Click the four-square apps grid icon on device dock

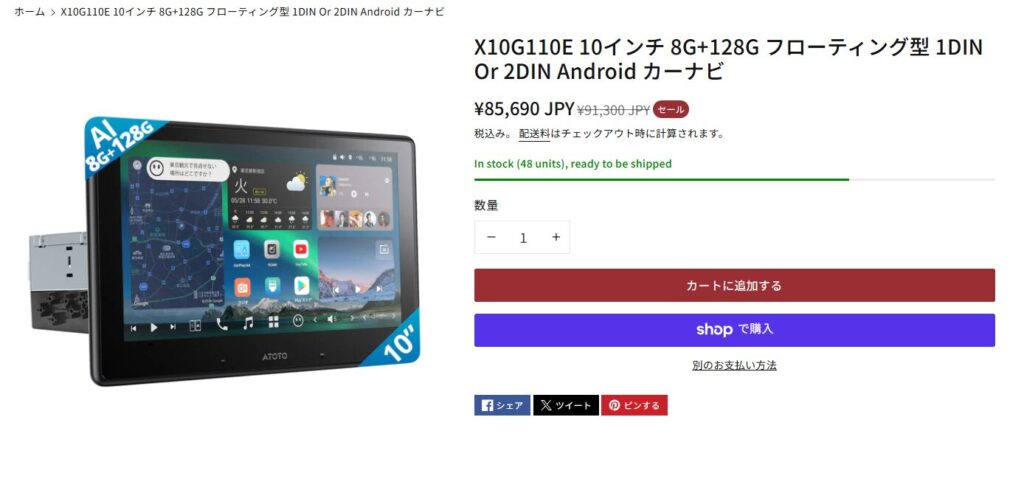coord(273,322)
